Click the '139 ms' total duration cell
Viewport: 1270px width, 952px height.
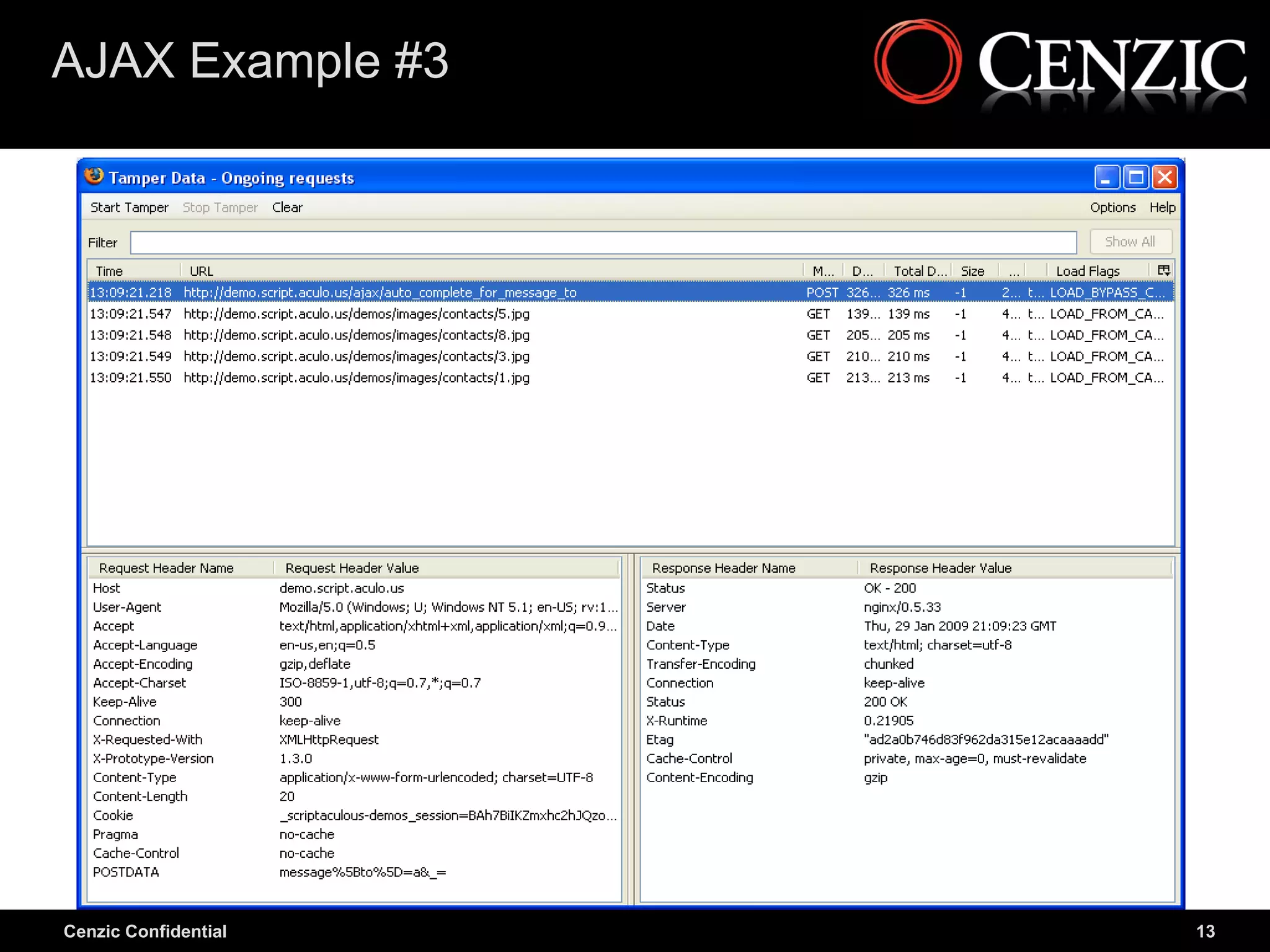coord(908,314)
